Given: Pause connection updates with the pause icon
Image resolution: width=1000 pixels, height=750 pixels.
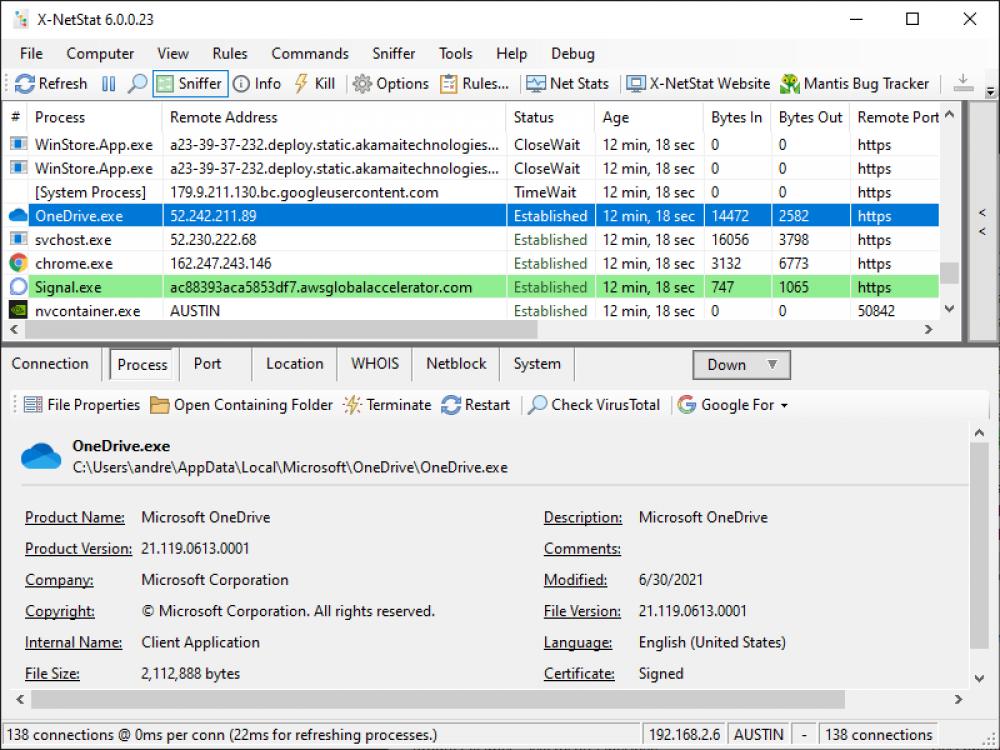Looking at the screenshot, I should [x=108, y=84].
